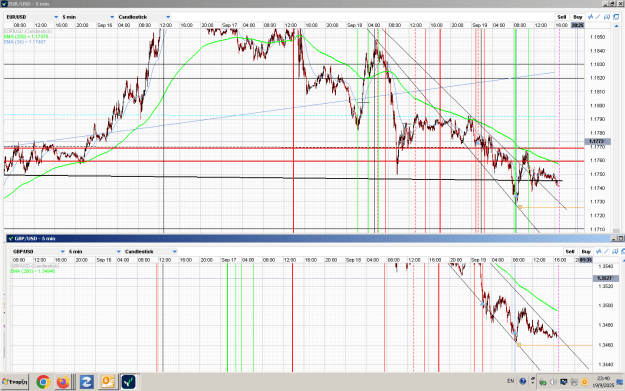Image resolution: width=625 pixels, height=391 pixels.
Task: Click the volume icon in system tray
Action: pos(553,382)
